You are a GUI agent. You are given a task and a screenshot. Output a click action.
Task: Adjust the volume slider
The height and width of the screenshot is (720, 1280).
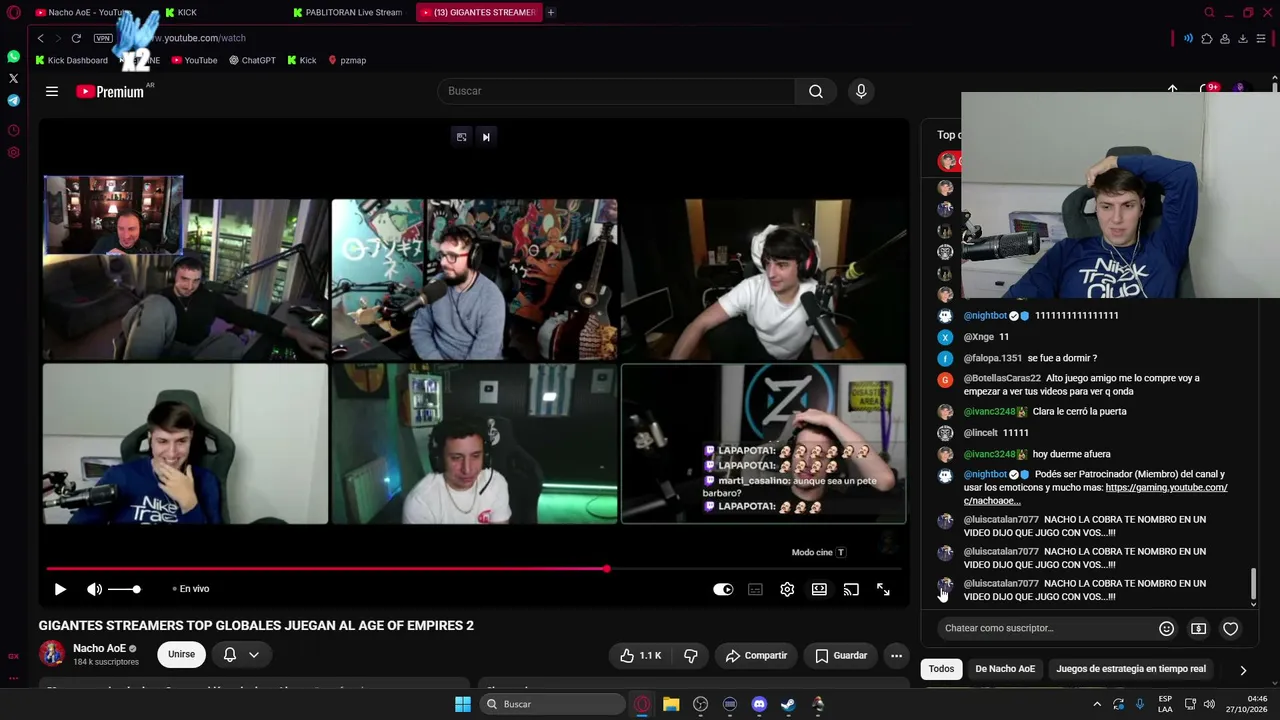(124, 589)
